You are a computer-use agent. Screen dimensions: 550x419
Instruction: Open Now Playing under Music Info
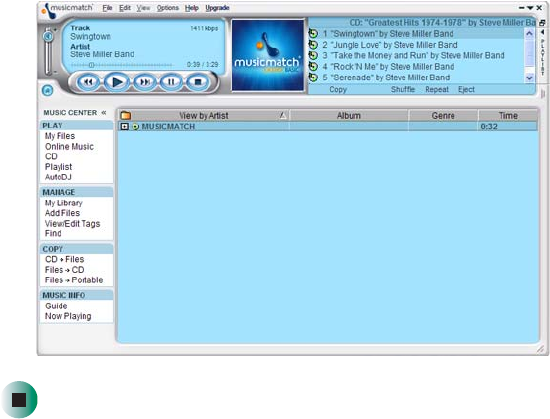tap(68, 316)
